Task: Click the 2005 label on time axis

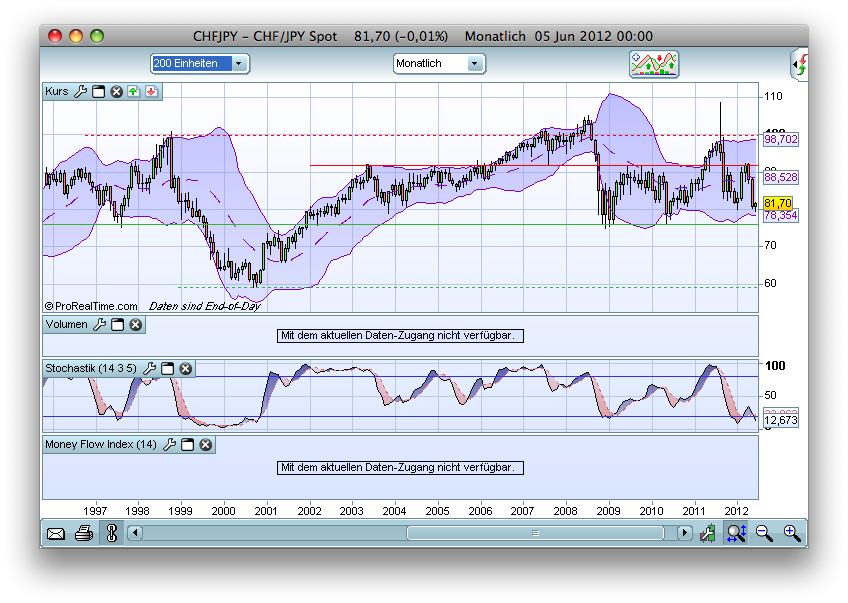Action: point(437,511)
